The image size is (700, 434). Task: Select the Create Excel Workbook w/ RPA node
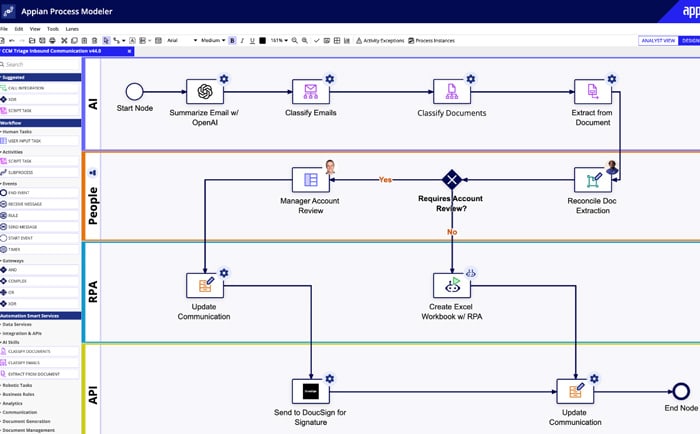(452, 285)
